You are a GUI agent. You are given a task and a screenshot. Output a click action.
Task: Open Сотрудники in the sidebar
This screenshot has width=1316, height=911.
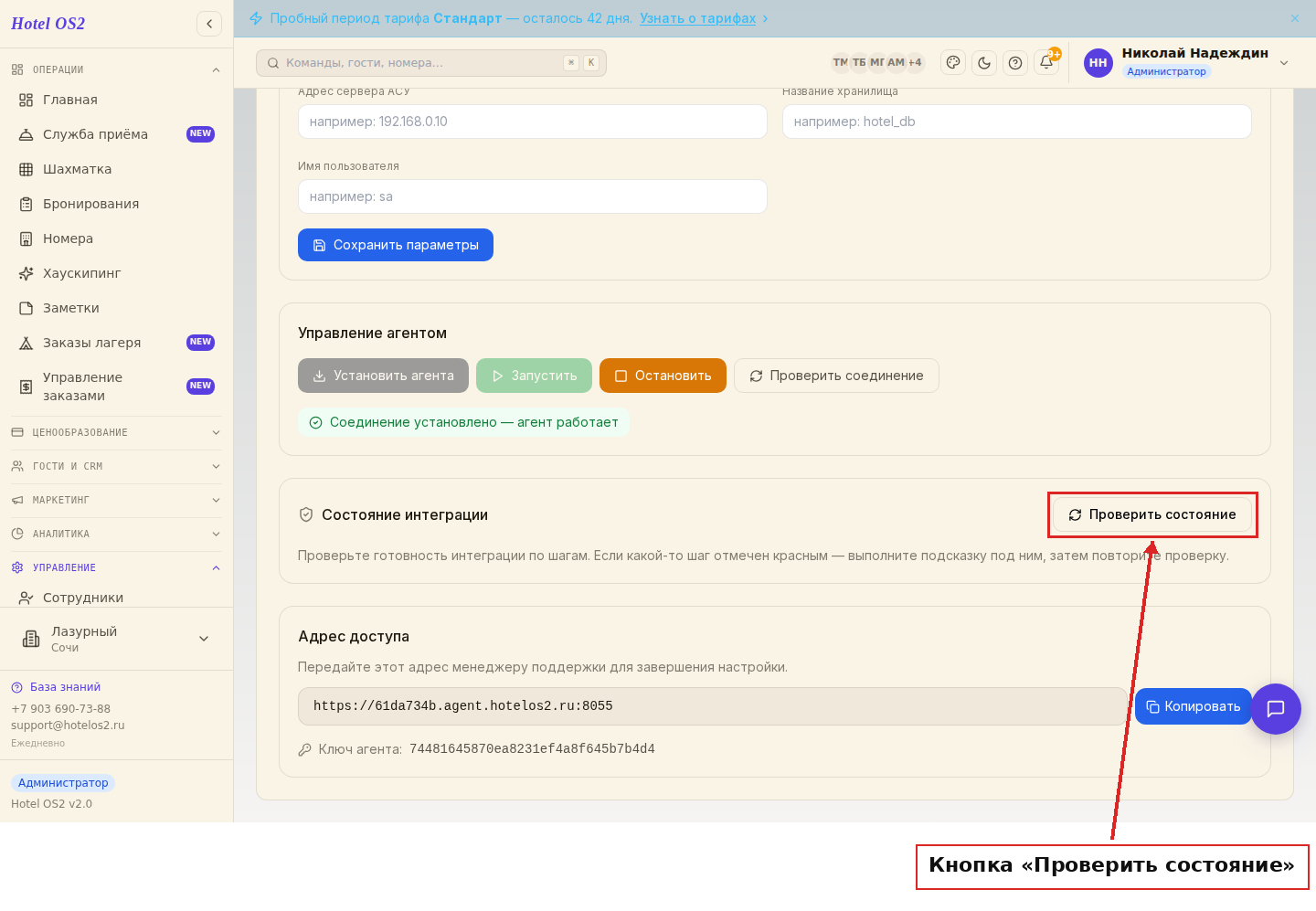pos(116,597)
